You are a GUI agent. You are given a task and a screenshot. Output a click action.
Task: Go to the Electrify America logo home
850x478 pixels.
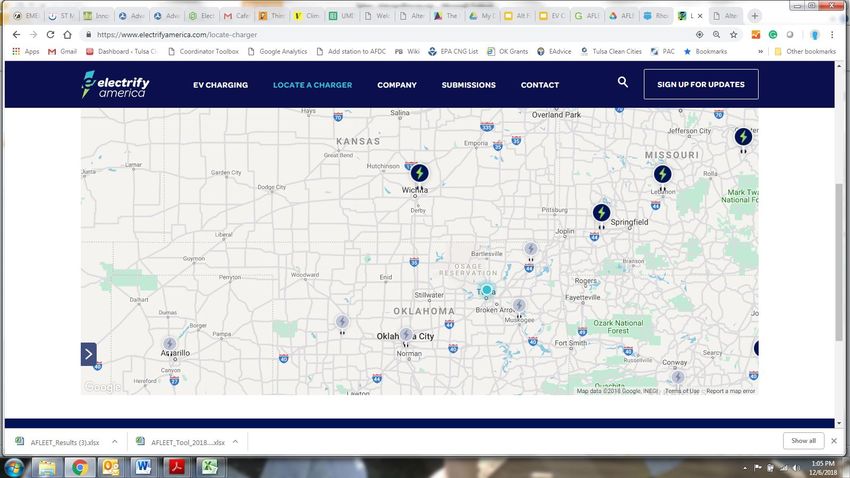tap(115, 85)
